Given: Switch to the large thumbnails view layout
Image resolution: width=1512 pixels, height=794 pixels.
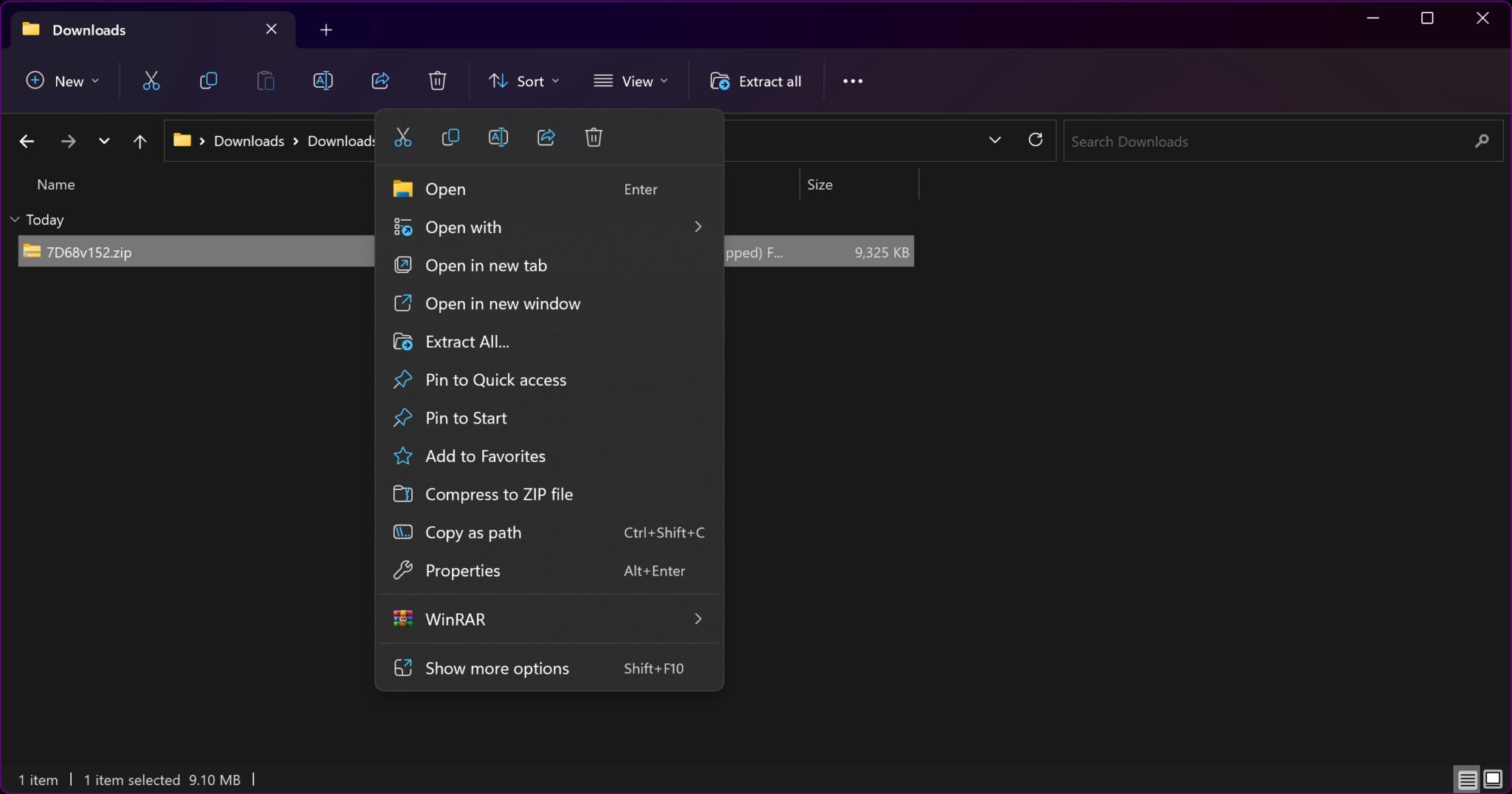Looking at the screenshot, I should click(x=1493, y=779).
